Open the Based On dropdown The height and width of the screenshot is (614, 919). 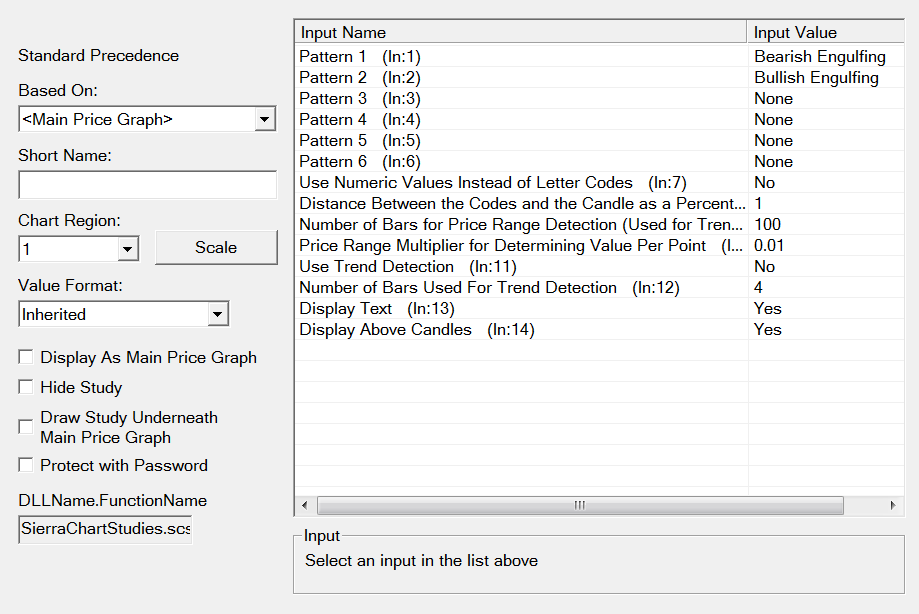point(265,120)
